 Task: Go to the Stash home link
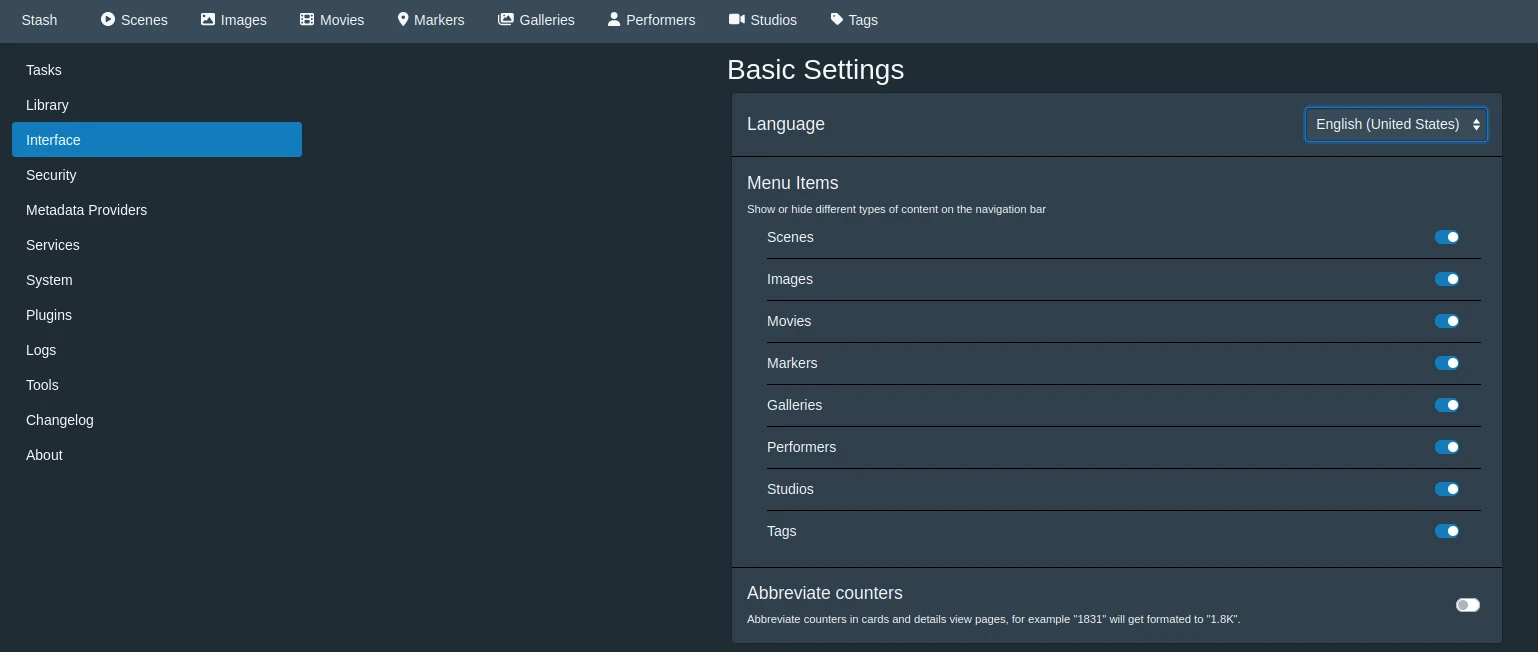39,20
